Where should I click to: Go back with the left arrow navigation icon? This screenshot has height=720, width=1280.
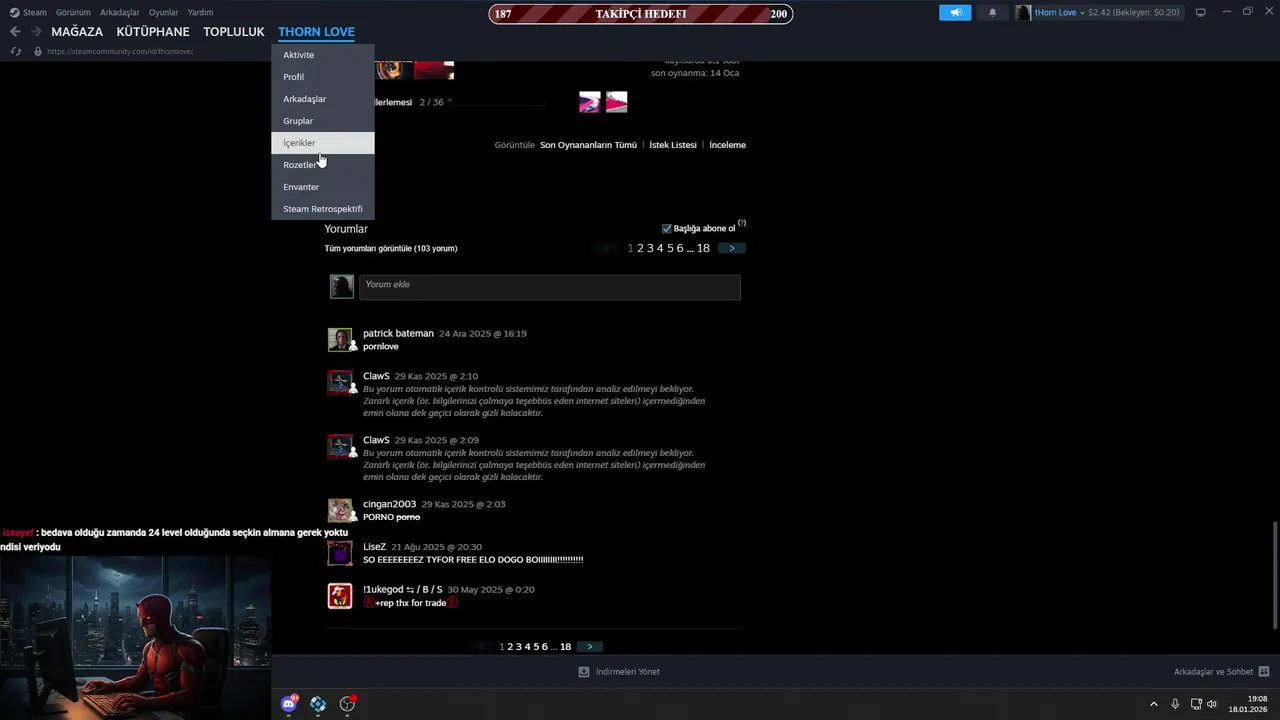tap(15, 32)
